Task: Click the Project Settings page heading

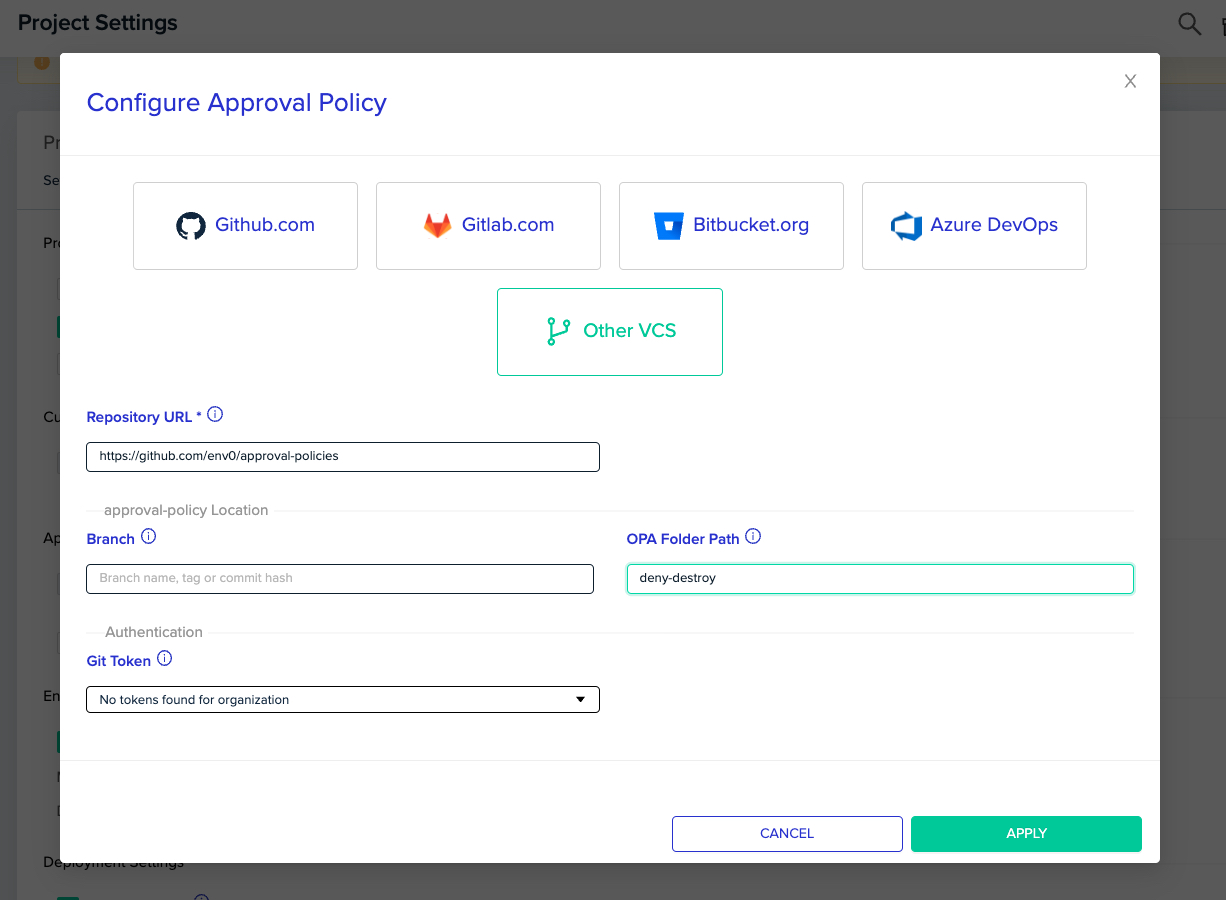Action: [x=98, y=23]
